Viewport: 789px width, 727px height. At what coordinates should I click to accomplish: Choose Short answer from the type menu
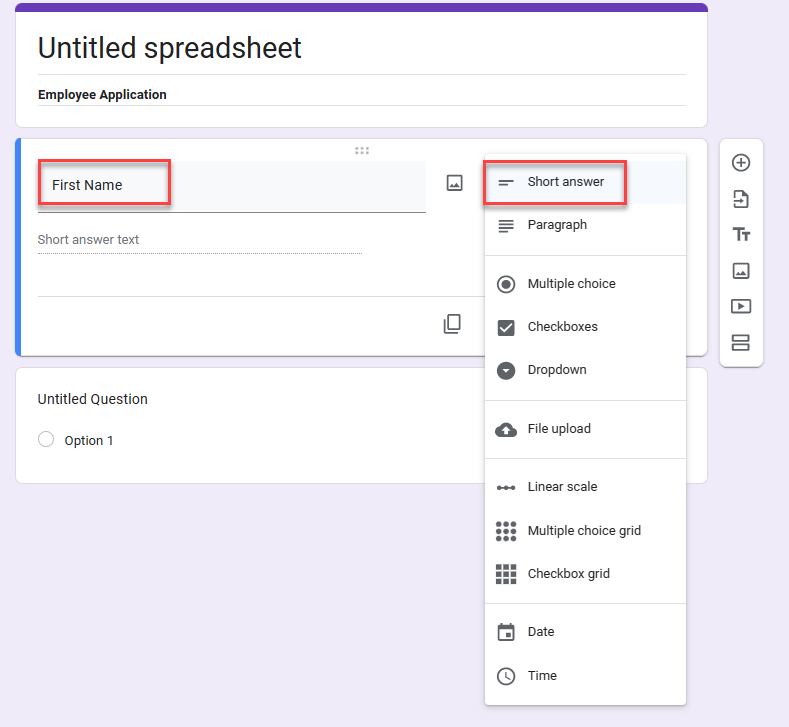tap(565, 182)
